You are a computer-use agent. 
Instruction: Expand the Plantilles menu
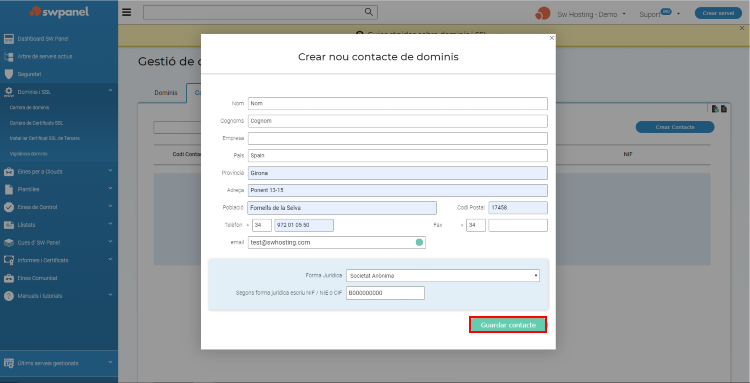point(110,188)
